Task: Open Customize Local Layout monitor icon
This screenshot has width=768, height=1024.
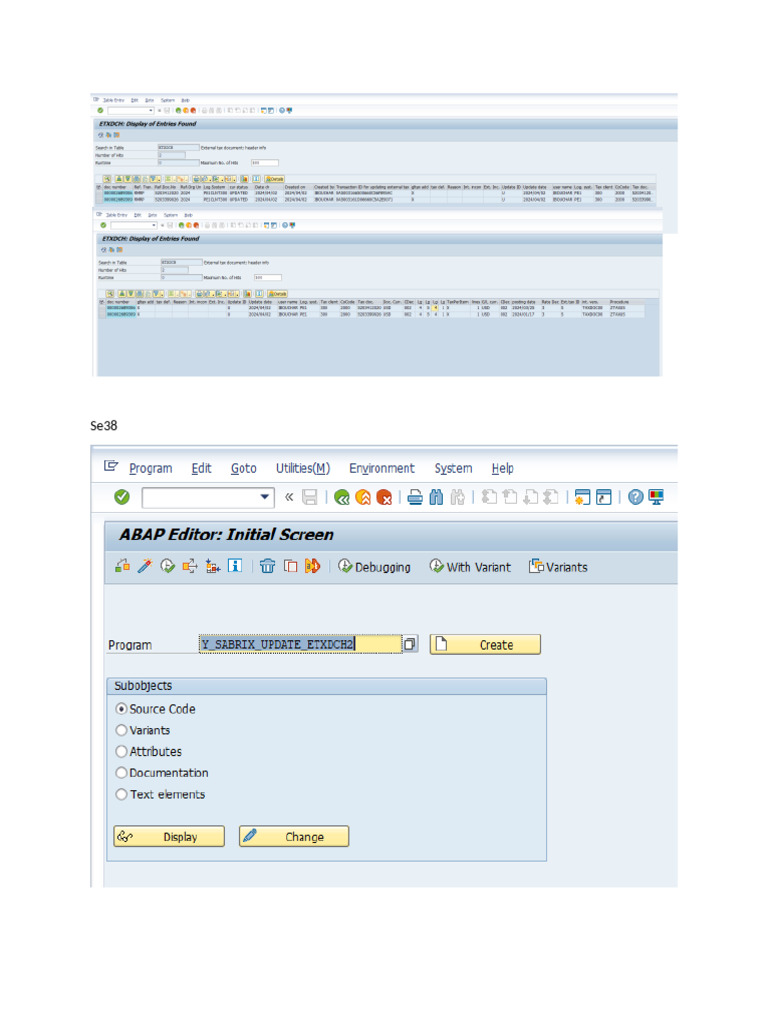Action: 656,497
